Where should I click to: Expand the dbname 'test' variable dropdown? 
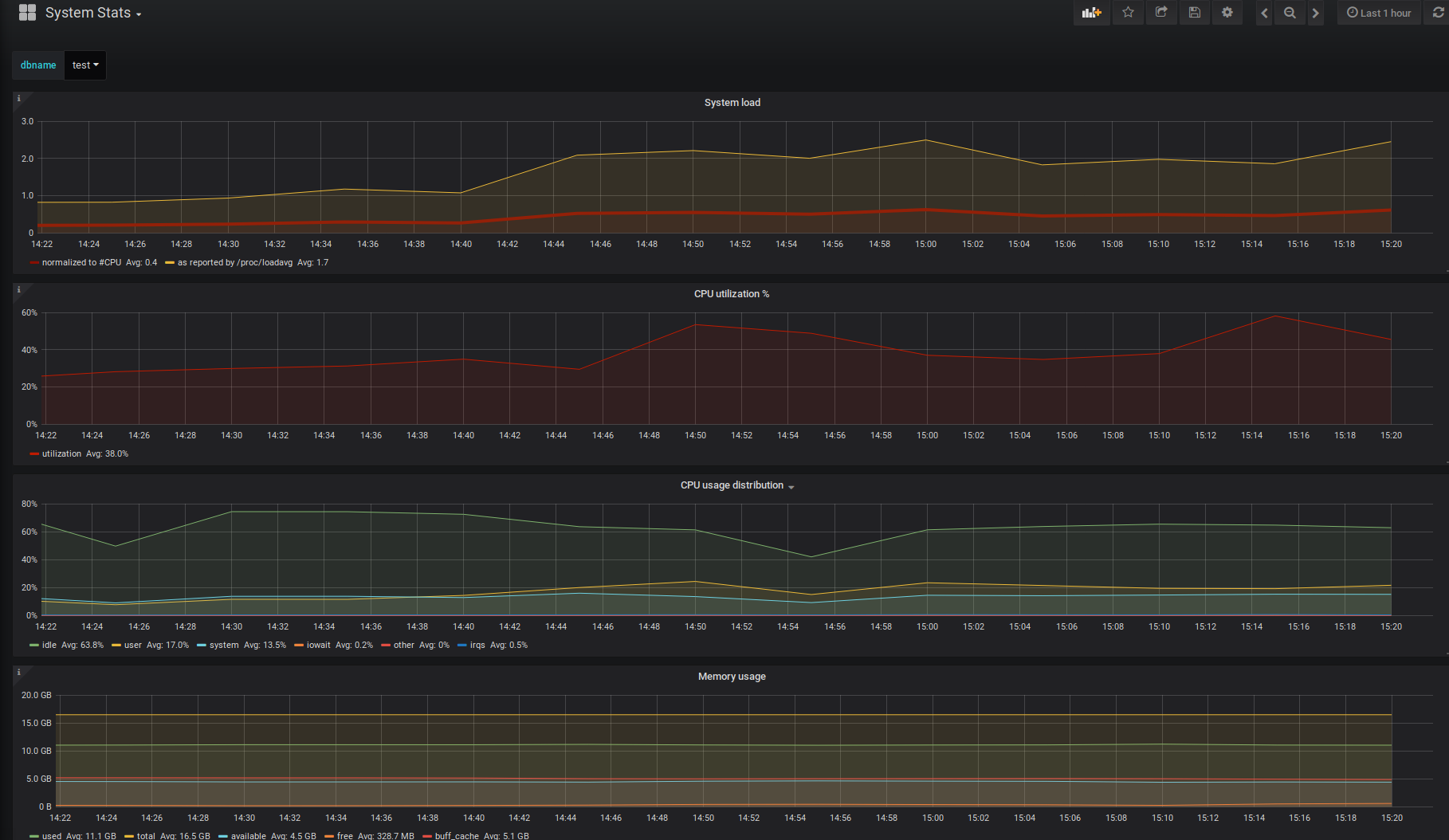tap(85, 65)
